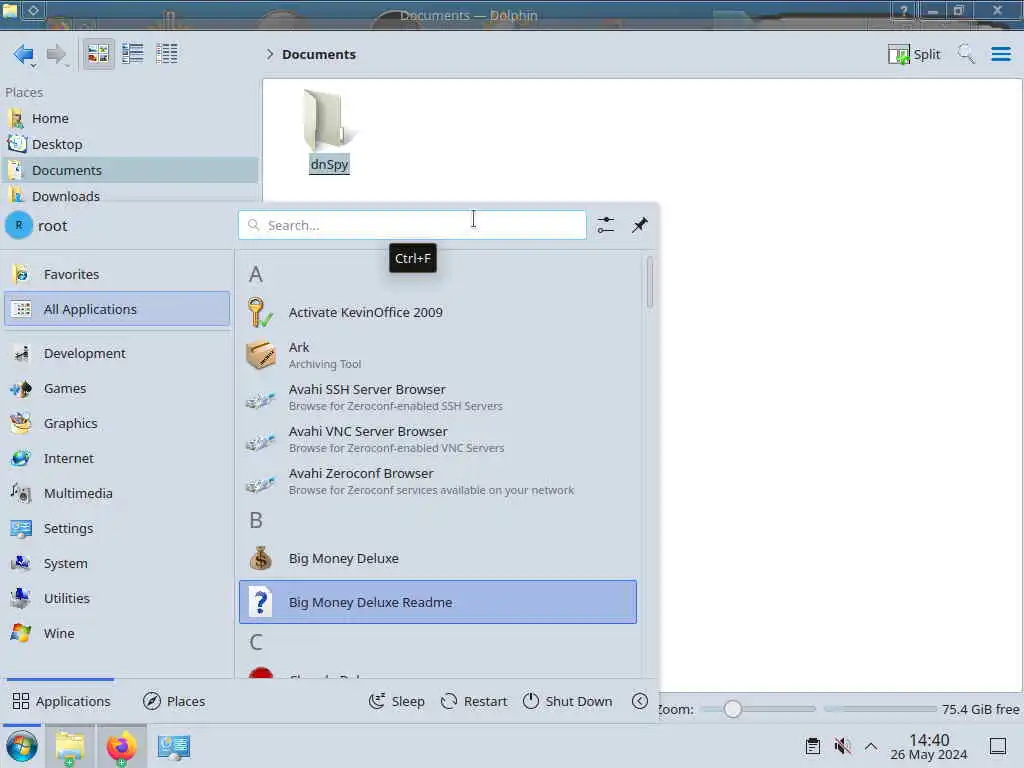Click the A section letter header
Screen dimensions: 1024x768
[256, 274]
